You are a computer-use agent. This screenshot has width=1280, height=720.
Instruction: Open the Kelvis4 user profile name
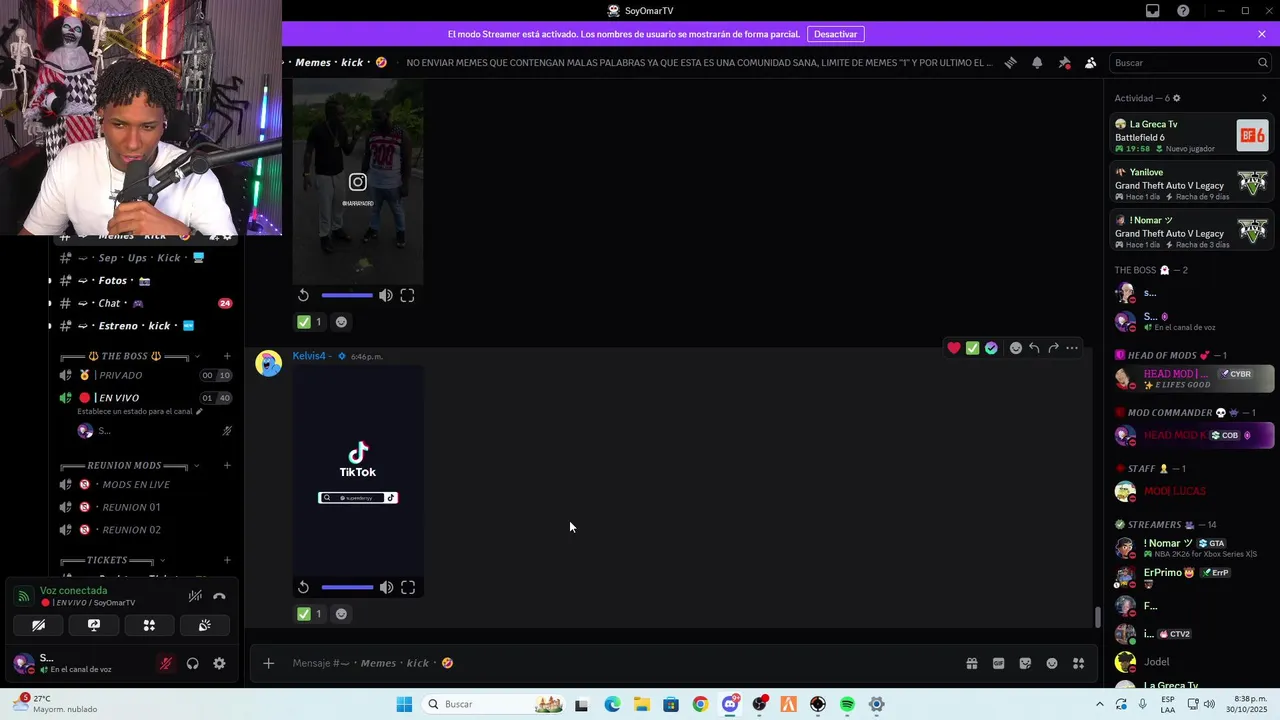click(309, 356)
